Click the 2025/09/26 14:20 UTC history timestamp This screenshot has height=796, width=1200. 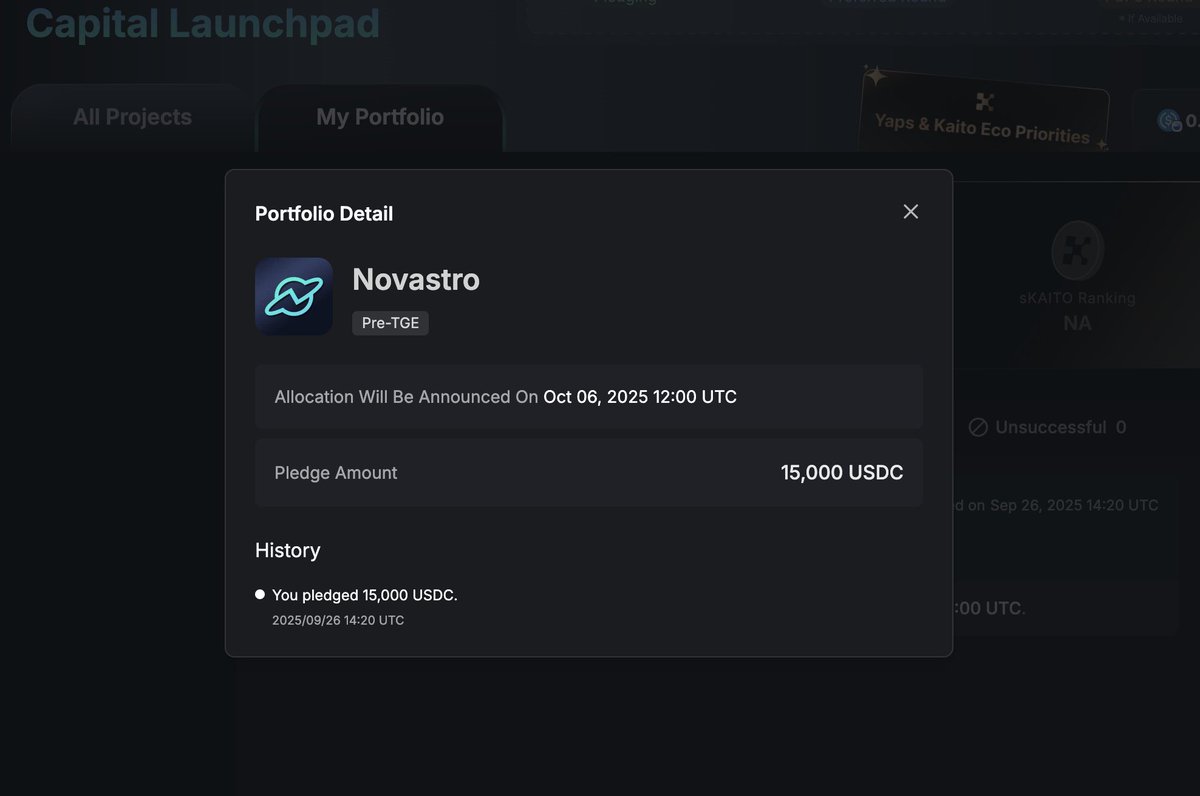(338, 620)
